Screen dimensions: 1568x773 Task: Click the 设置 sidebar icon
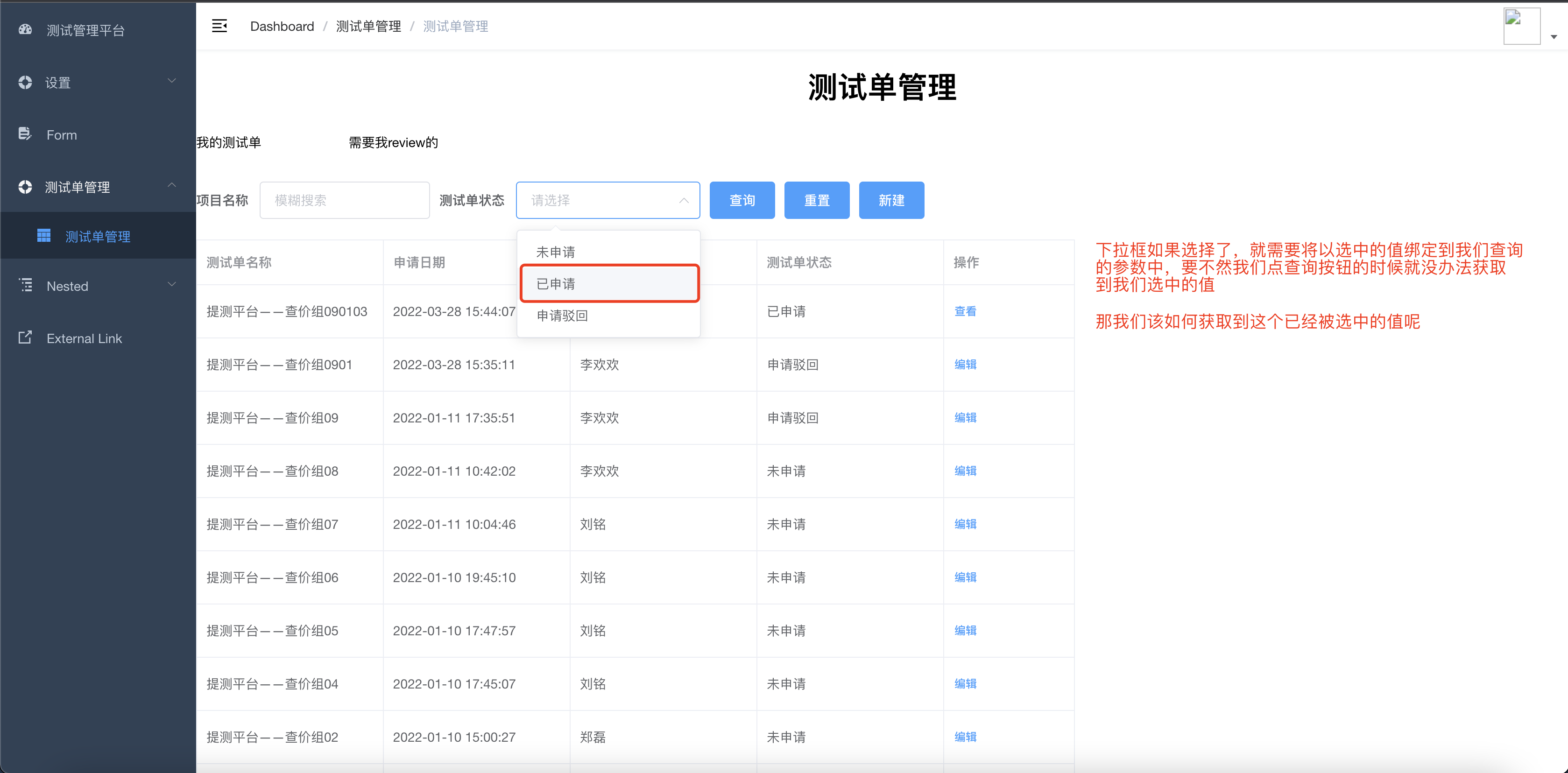pos(25,82)
